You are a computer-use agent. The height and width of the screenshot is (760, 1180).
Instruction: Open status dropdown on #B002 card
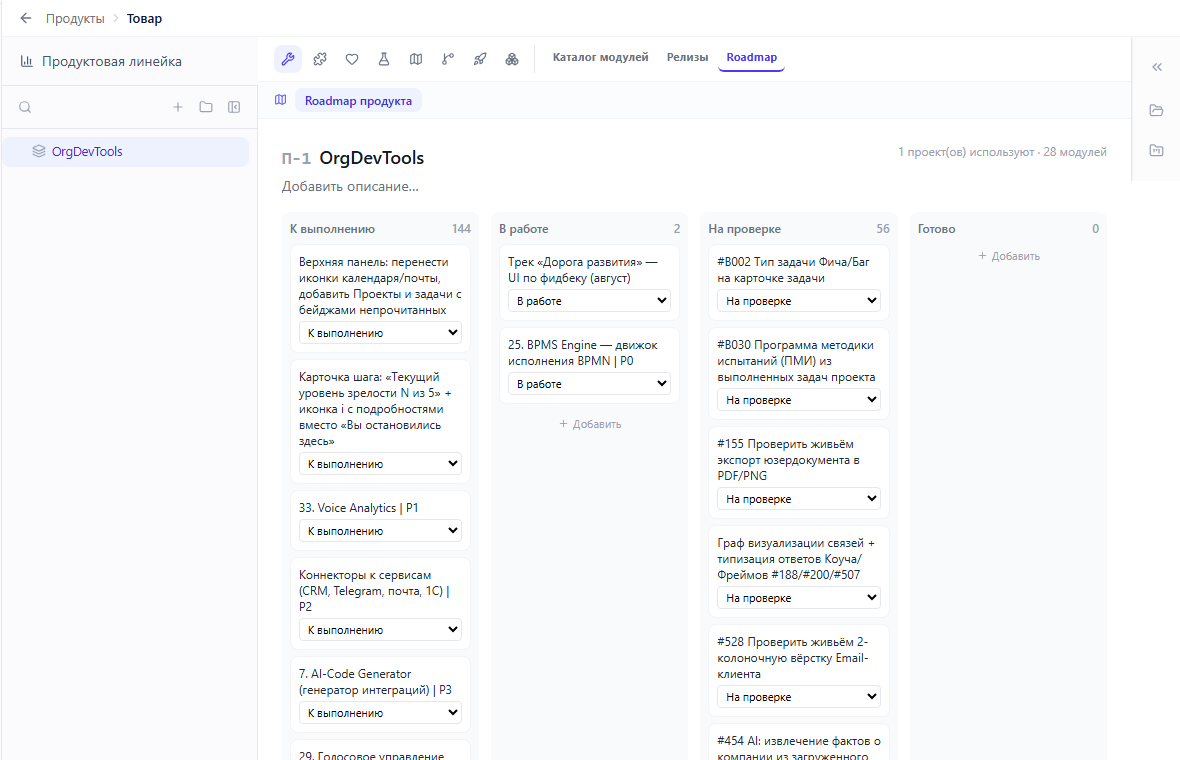[x=798, y=301]
